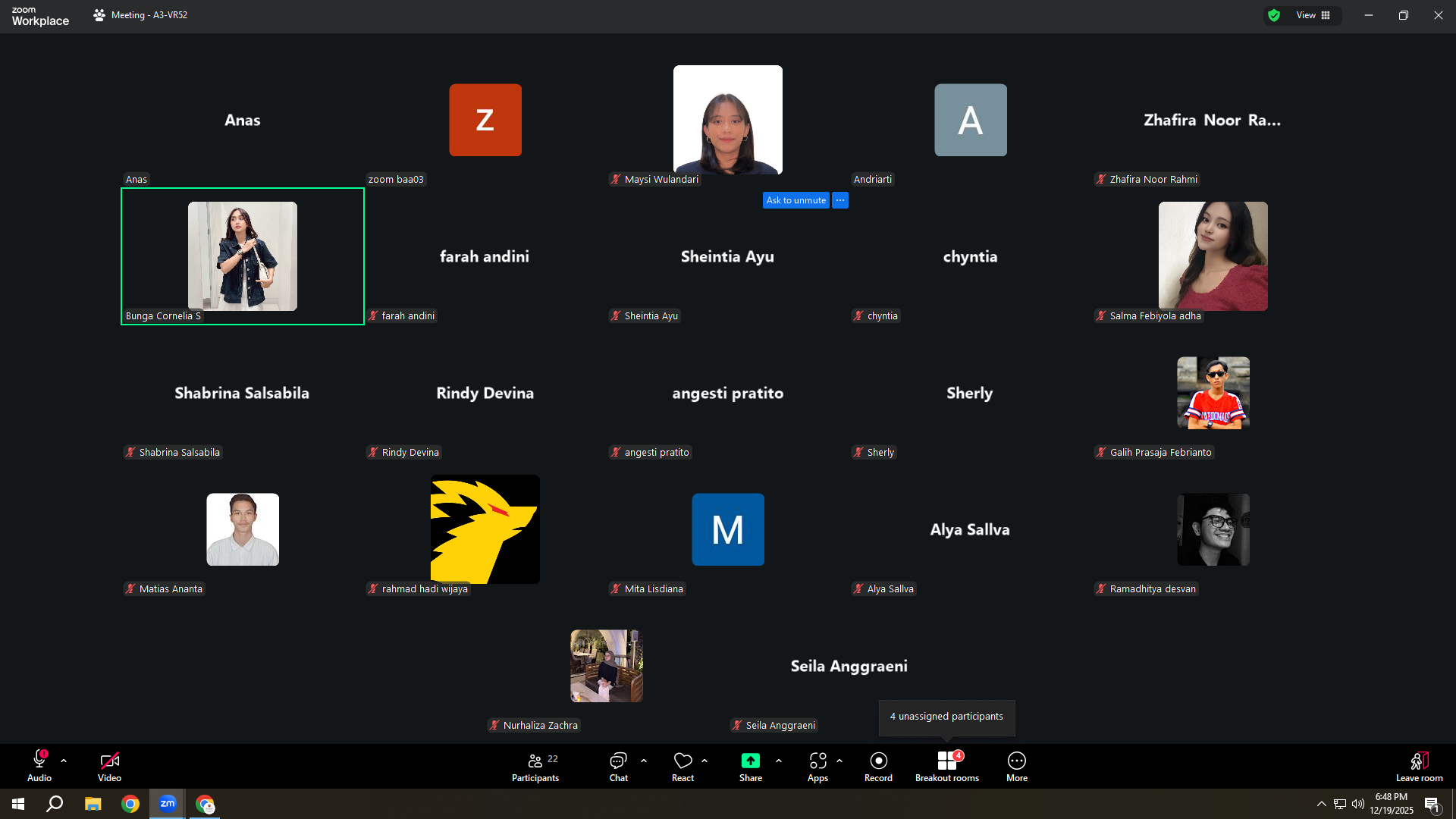Click Andriarti's A avatar

[971, 120]
